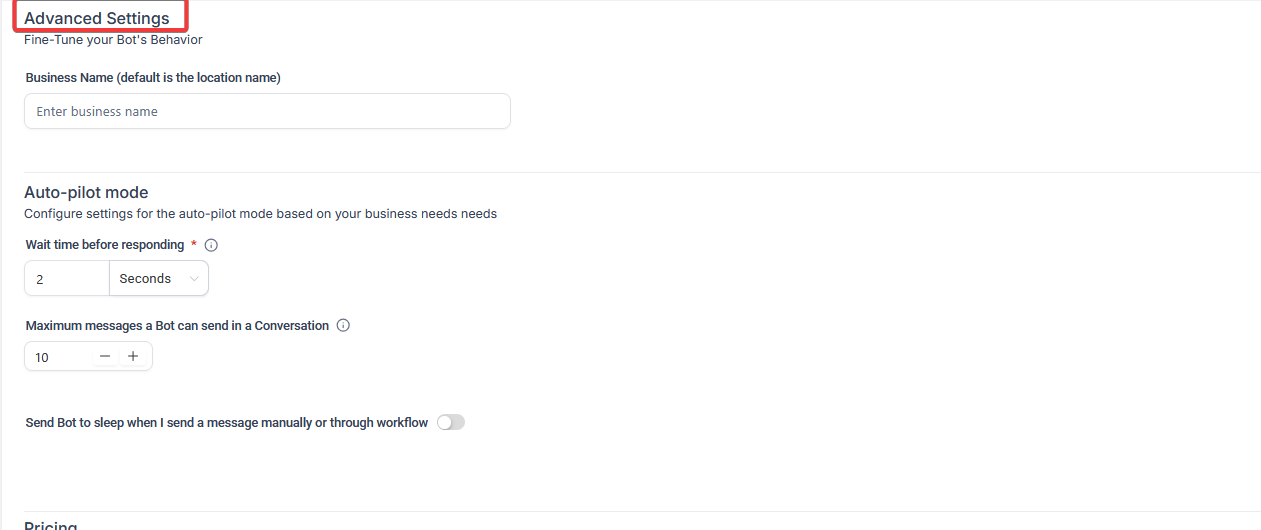
Task: Click the Wait time before responding label
Action: (x=105, y=245)
